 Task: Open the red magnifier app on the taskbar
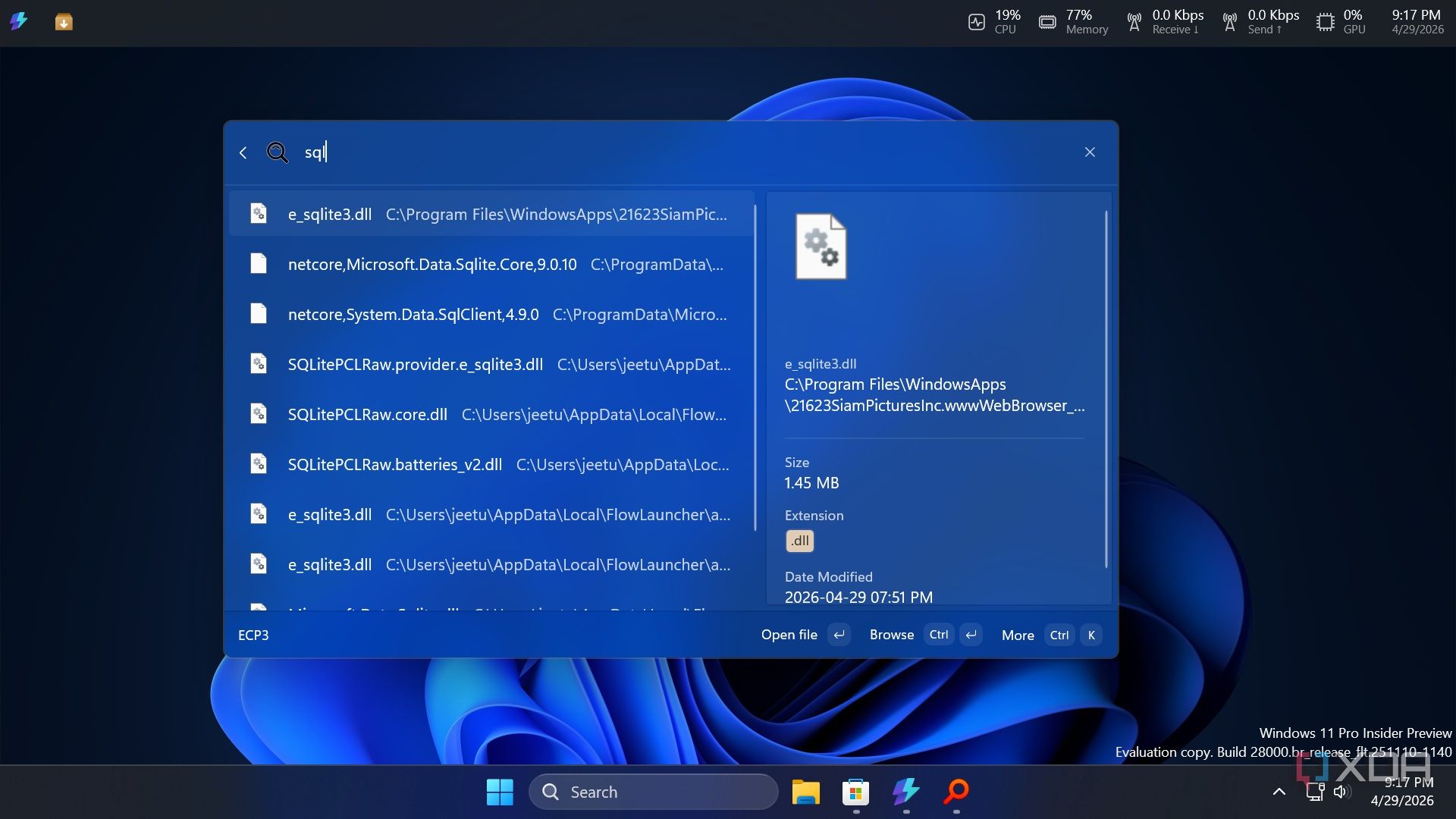(x=956, y=792)
